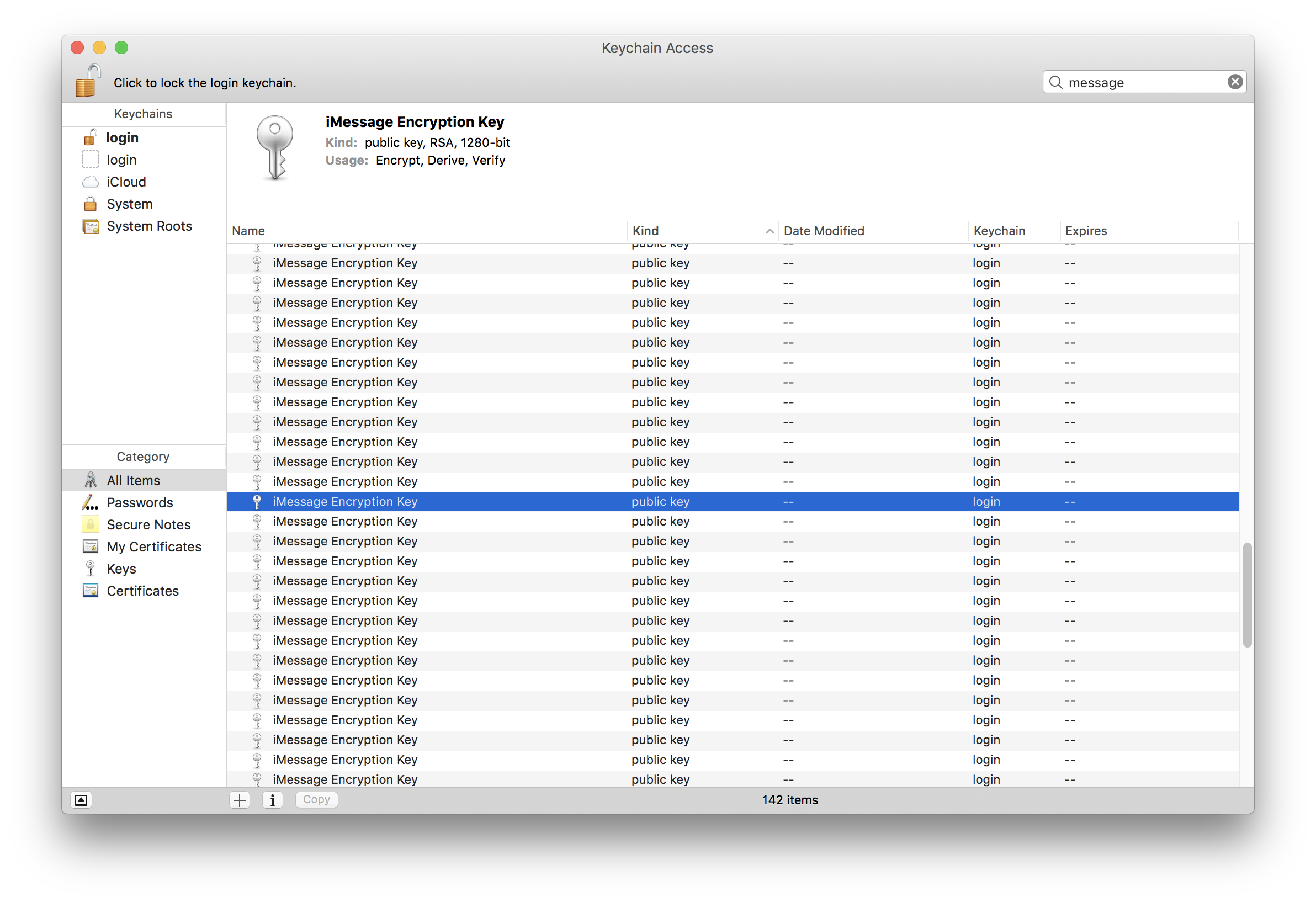Sort the list by the Kind column
The image size is (1316, 902).
[703, 231]
